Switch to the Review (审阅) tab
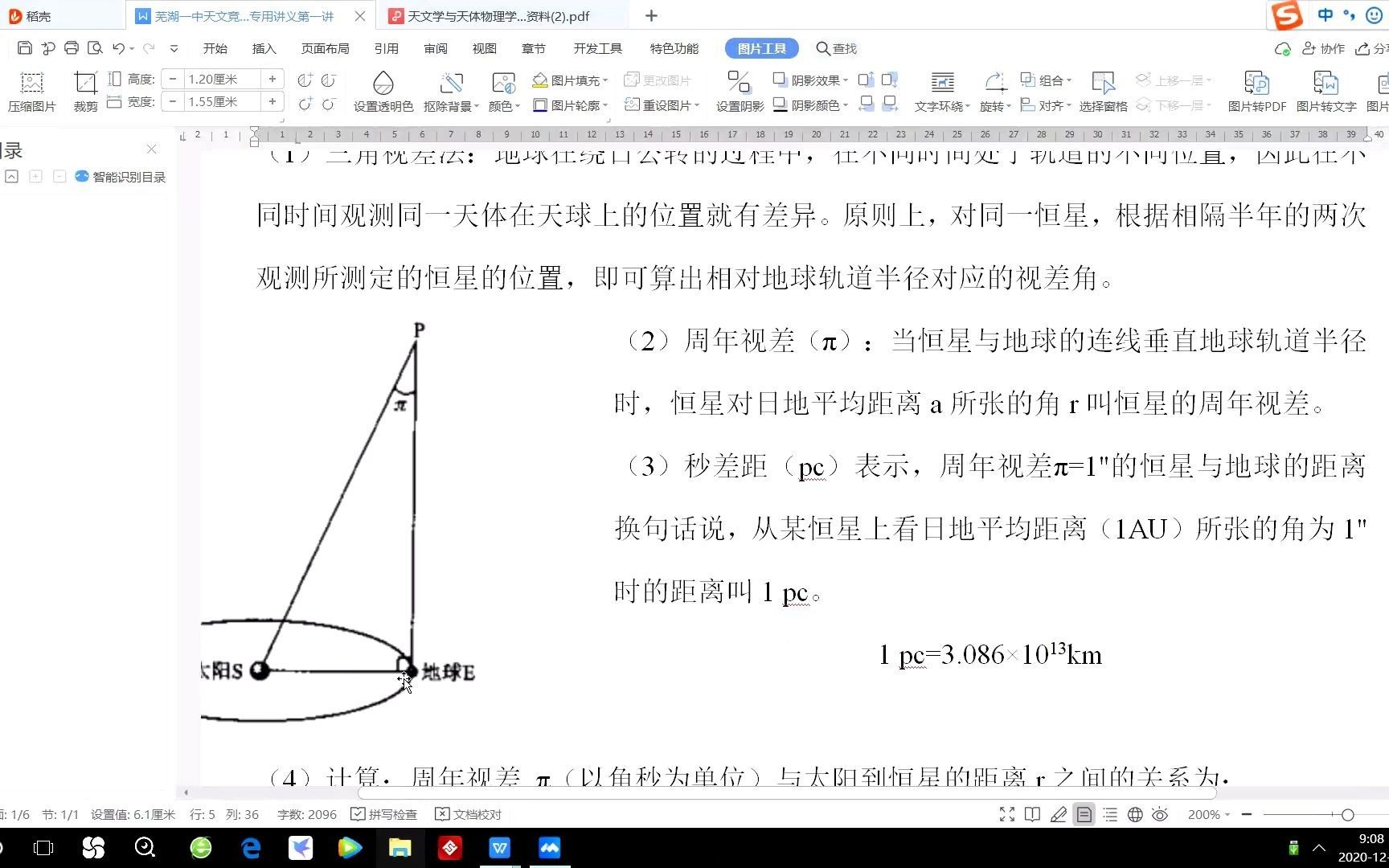Screen dimensions: 1389x868 (436, 48)
